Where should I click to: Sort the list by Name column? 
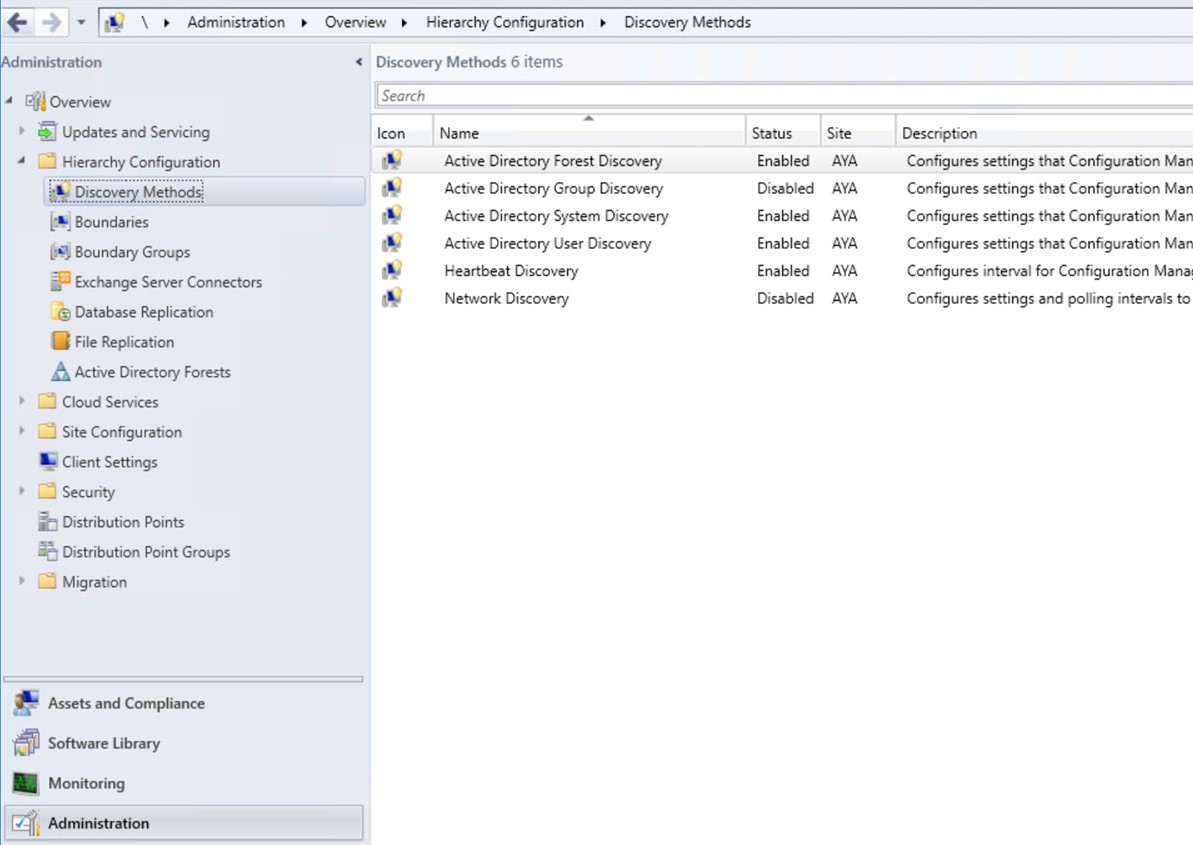(589, 130)
